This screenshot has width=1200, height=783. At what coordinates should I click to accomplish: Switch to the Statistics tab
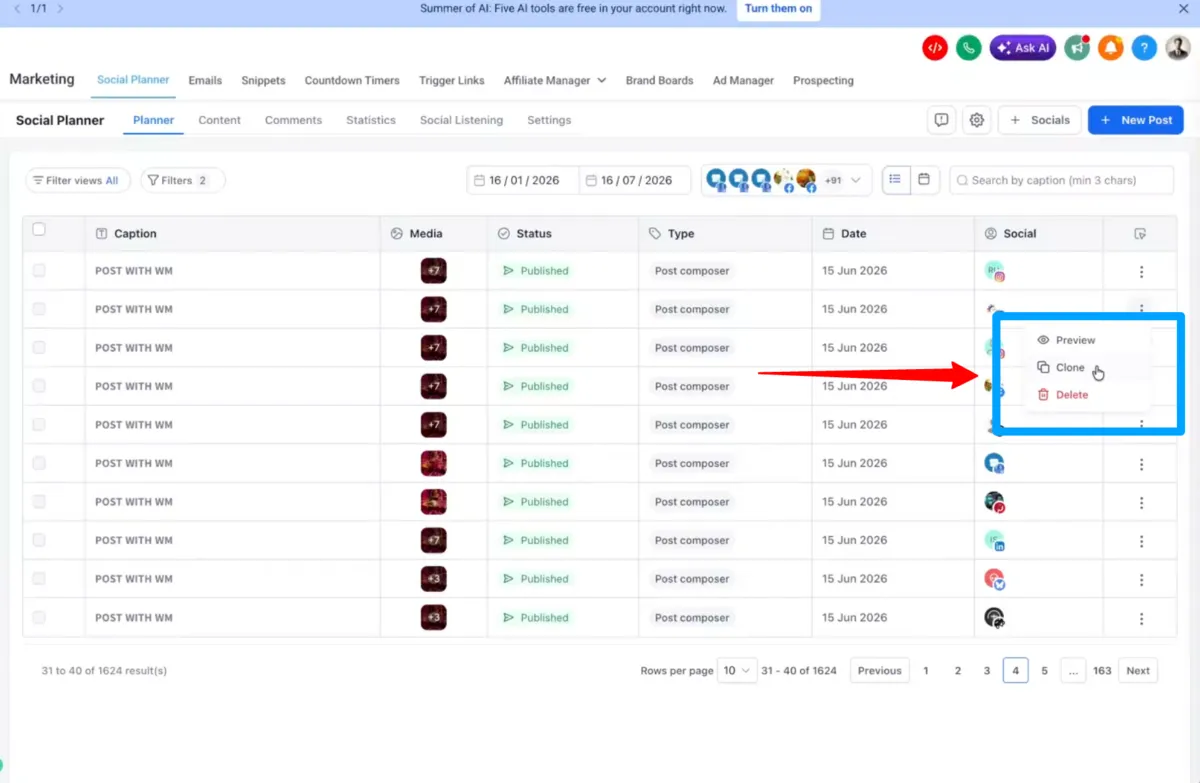(x=371, y=120)
